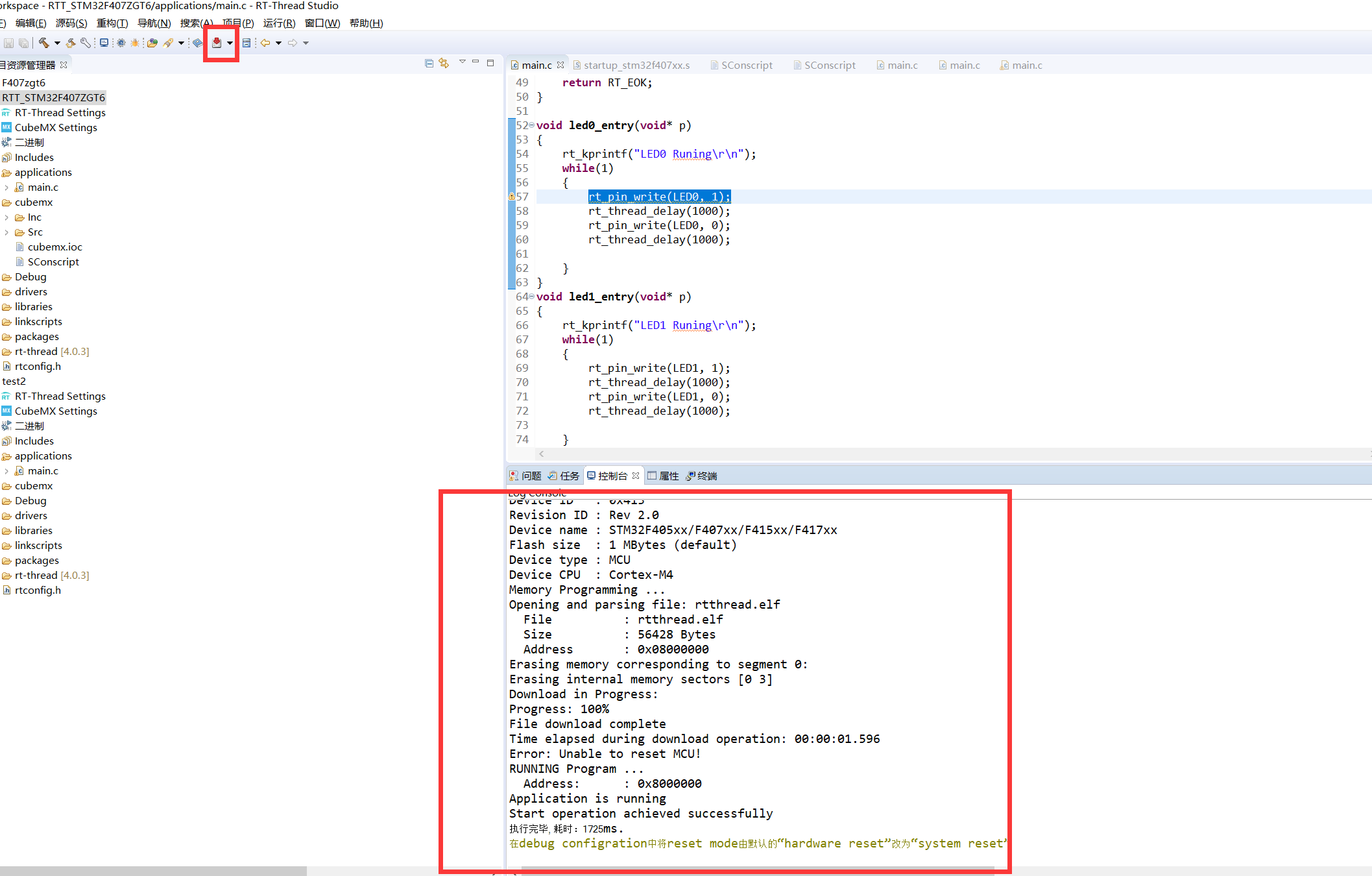
Task: Expand the cubemx folder in test2
Action: [x=34, y=485]
